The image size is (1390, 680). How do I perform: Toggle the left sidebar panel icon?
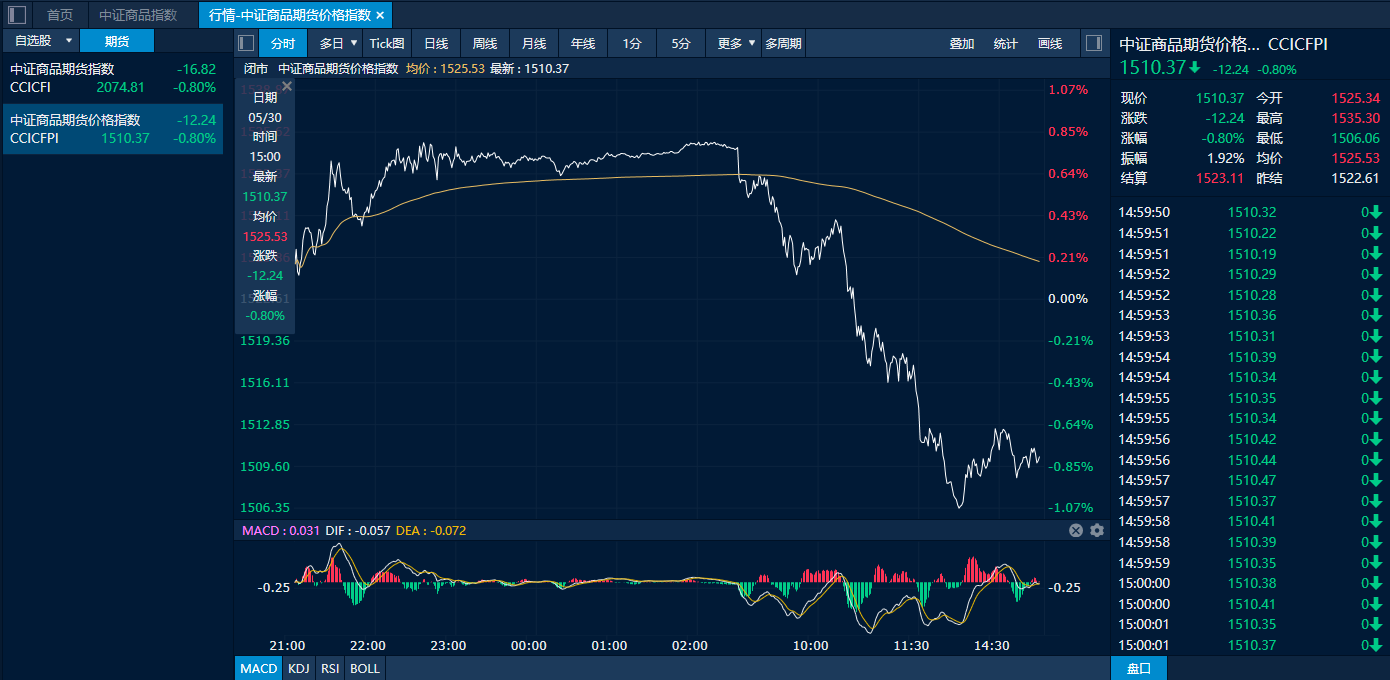pyautogui.click(x=17, y=15)
